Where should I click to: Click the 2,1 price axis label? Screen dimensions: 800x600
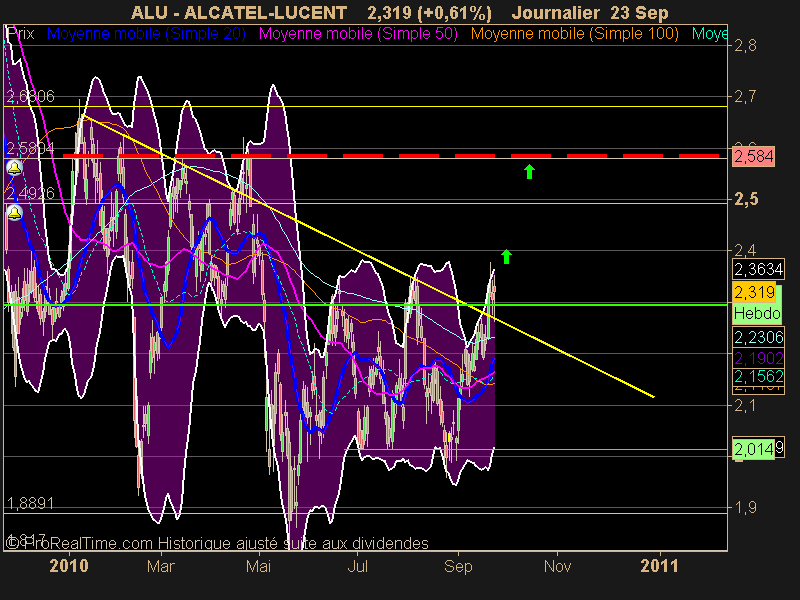pos(745,406)
